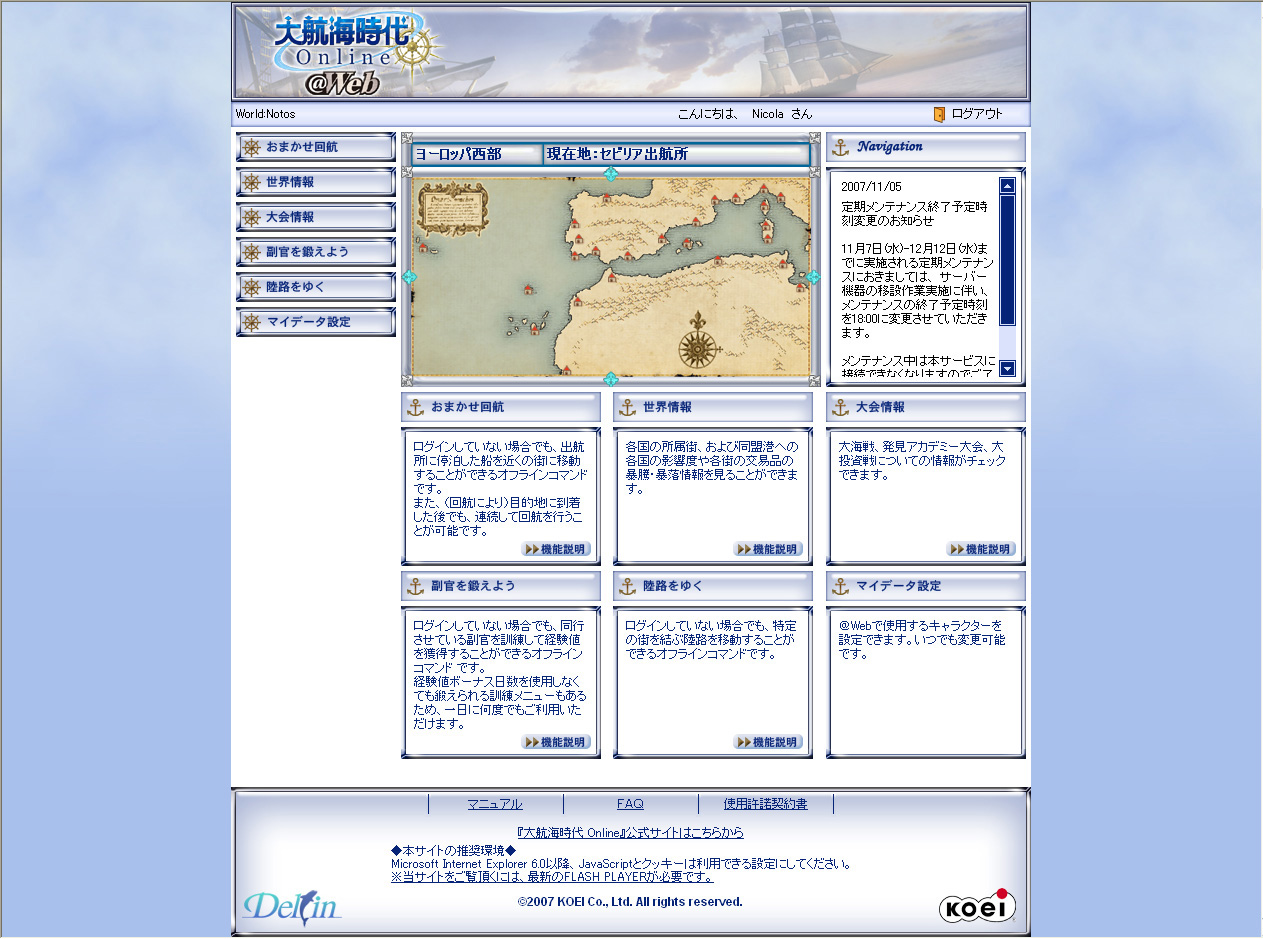This screenshot has height=939, width=1263.
Task: Click the Delfin logo in the footer
Action: point(291,908)
